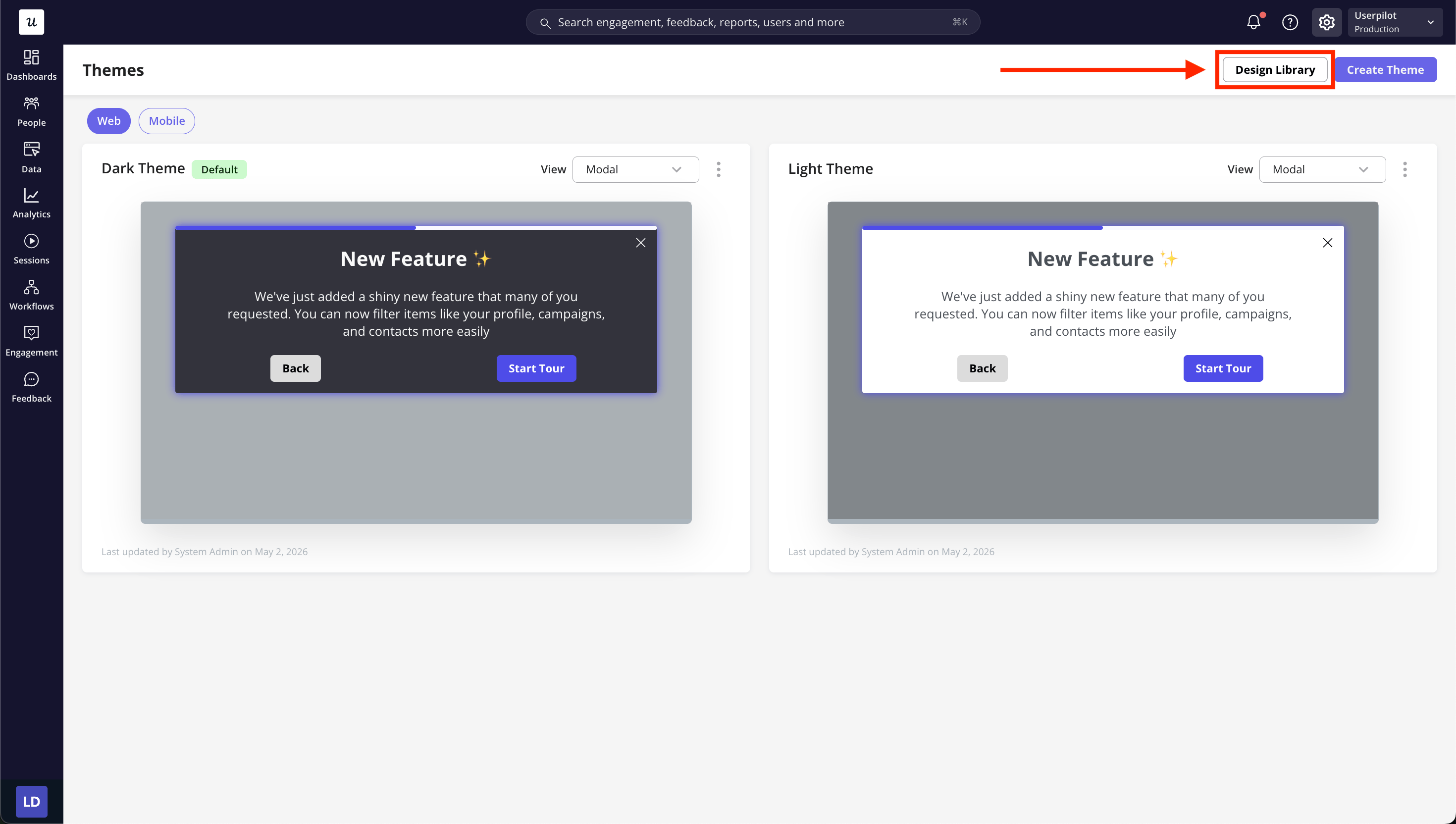
Task: Click the Themes page heading
Action: (113, 70)
